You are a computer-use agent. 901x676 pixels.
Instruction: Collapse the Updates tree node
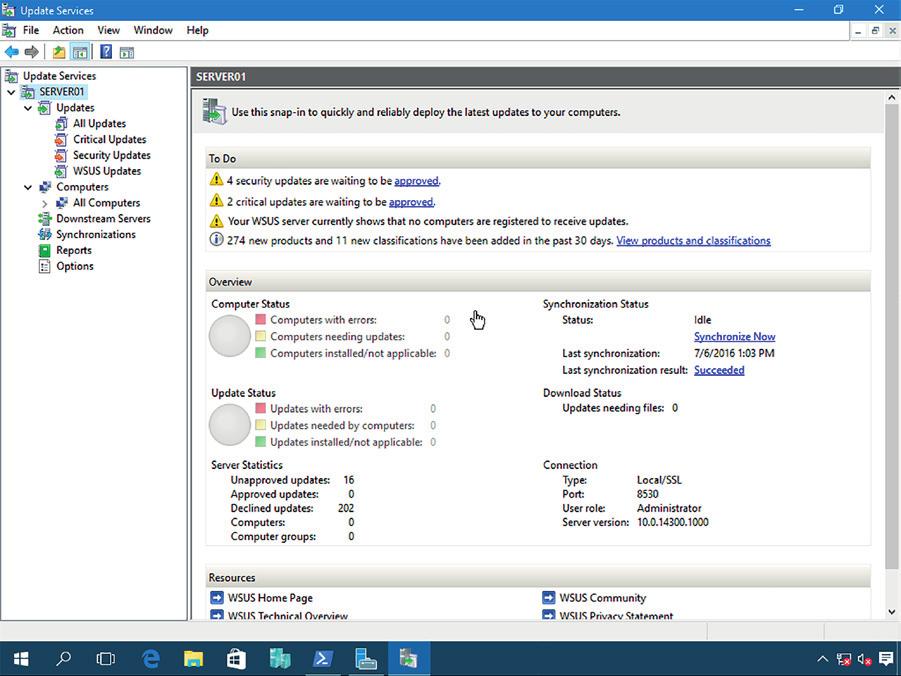point(28,108)
